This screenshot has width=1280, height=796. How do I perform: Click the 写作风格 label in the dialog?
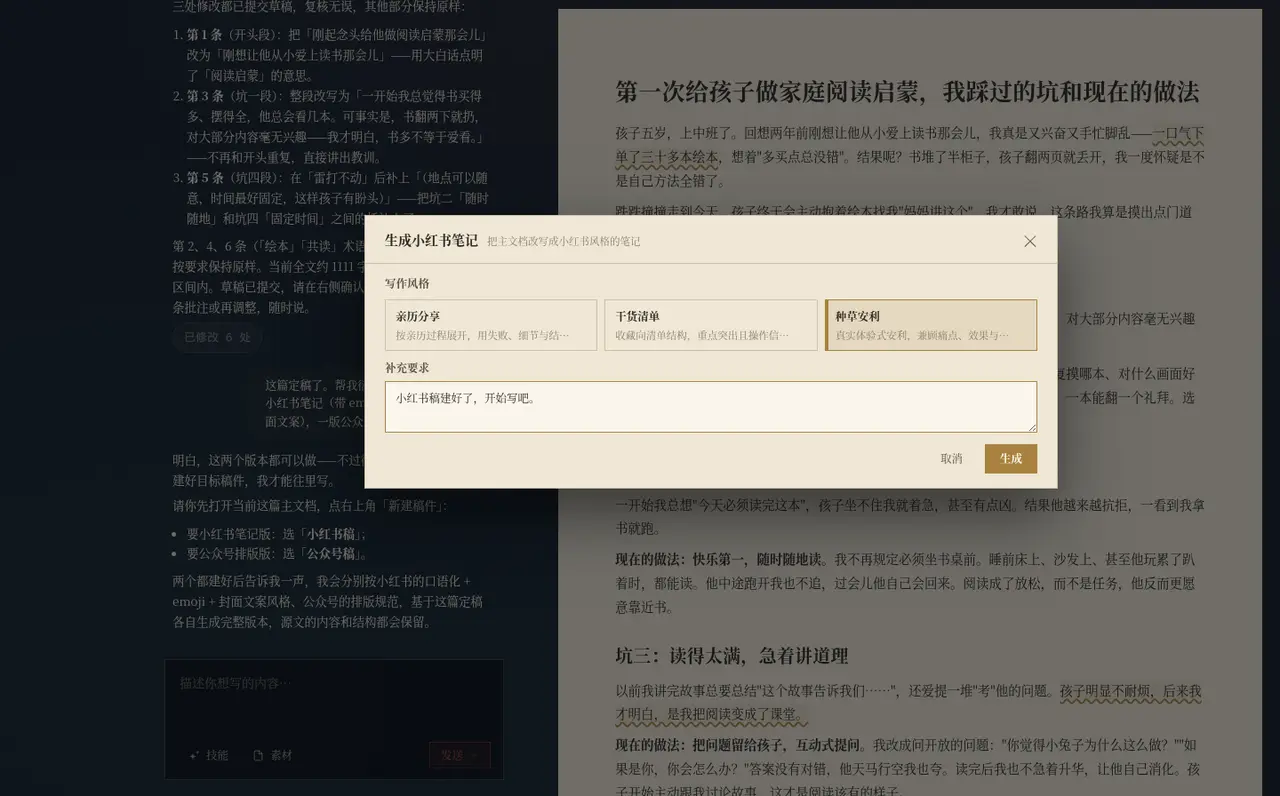click(x=407, y=284)
